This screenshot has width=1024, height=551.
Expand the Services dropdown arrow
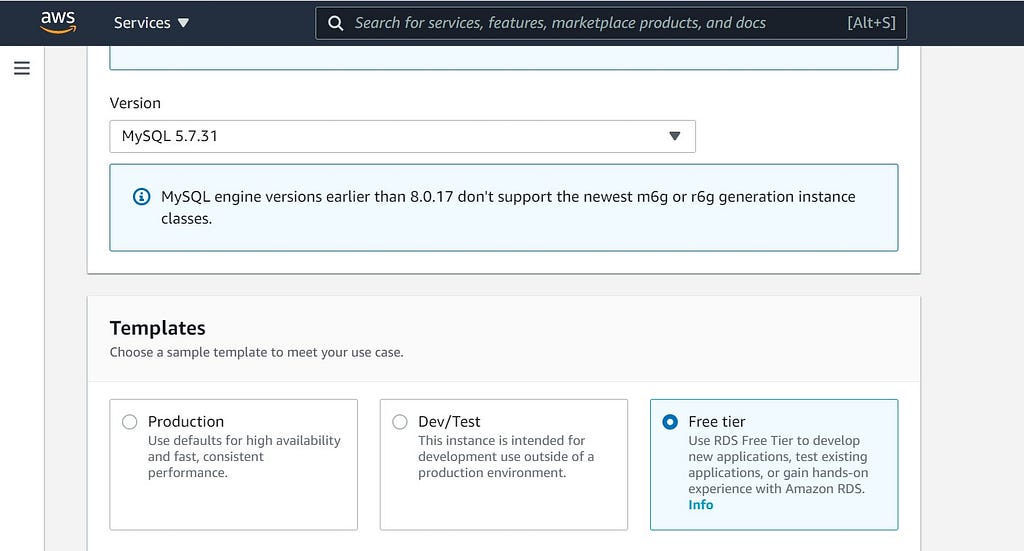184,23
